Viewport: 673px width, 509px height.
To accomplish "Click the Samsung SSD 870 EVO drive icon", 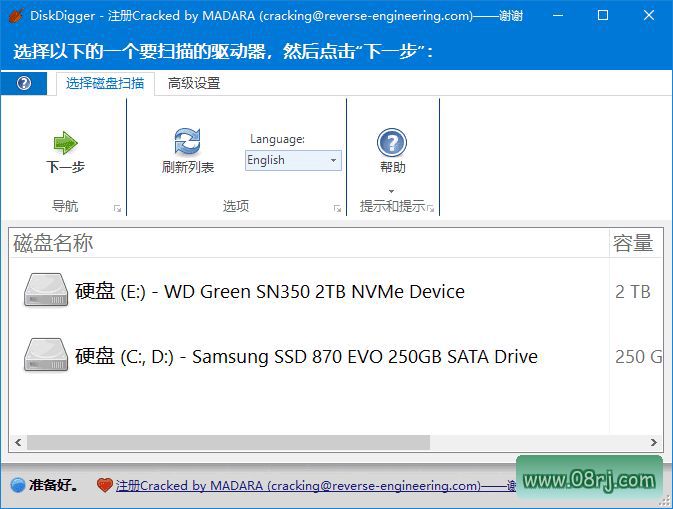I will tap(46, 355).
